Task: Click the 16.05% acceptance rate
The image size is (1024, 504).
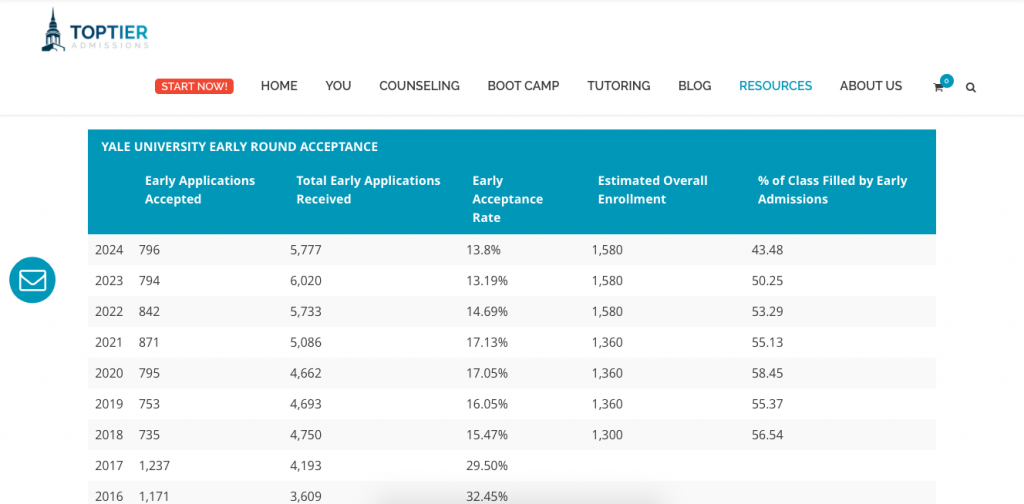Action: tap(487, 404)
